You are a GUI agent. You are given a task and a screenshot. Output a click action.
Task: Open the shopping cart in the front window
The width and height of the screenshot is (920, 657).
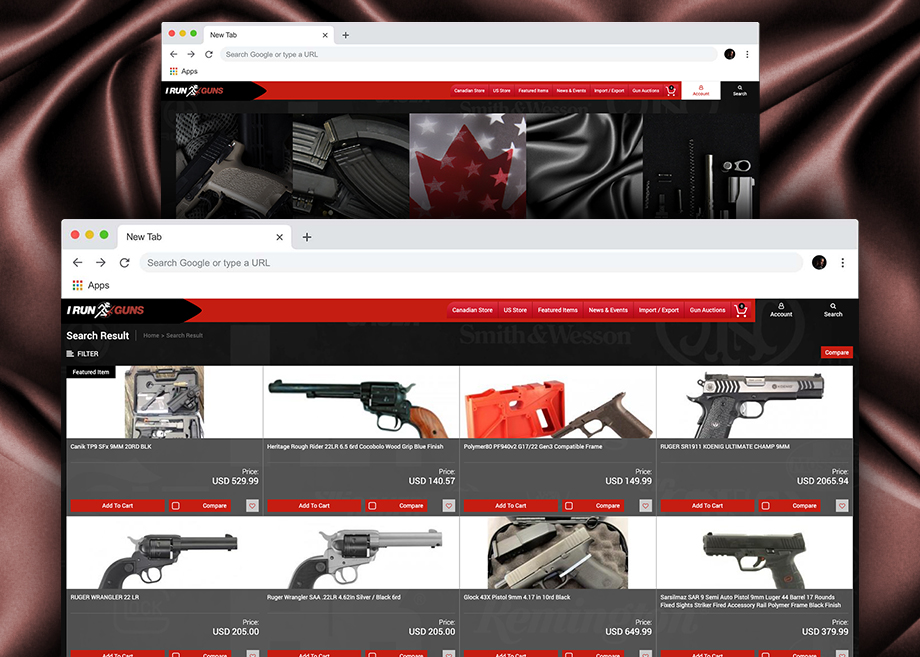point(741,310)
